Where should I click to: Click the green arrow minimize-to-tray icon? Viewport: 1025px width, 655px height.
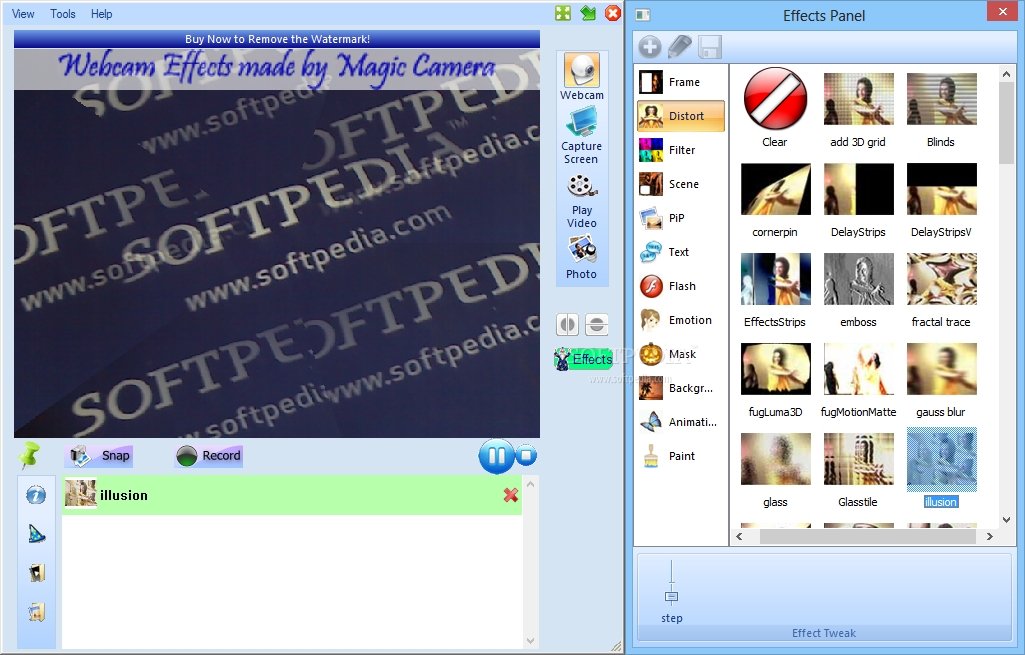(x=588, y=13)
